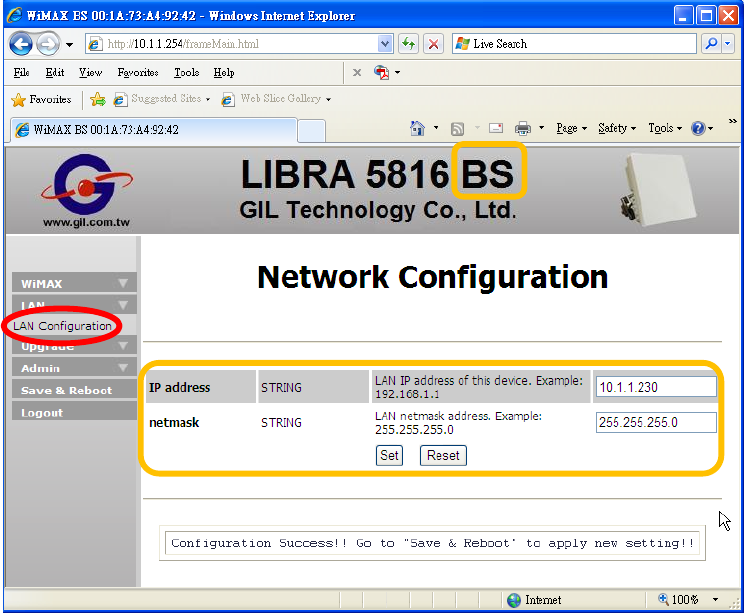Viewport: 744px width, 613px height.
Task: Open the Edit menu
Action: (55, 73)
